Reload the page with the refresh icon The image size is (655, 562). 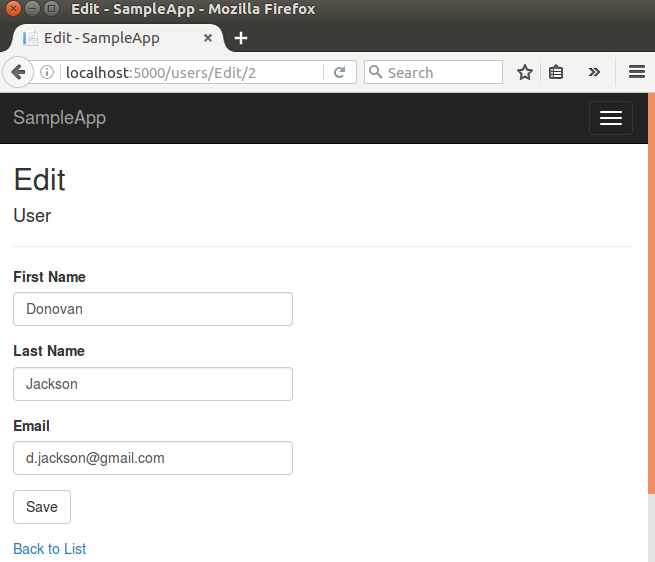click(x=339, y=72)
